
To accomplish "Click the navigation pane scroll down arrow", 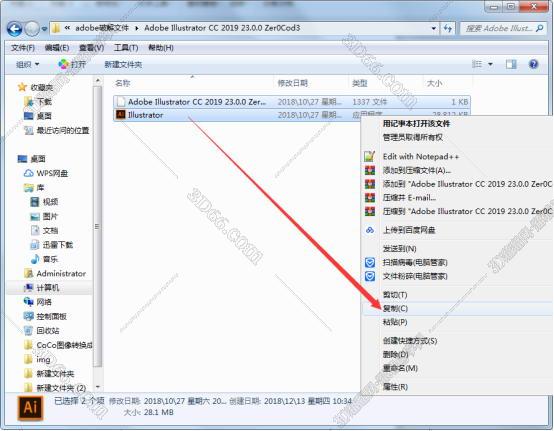I will point(98,387).
